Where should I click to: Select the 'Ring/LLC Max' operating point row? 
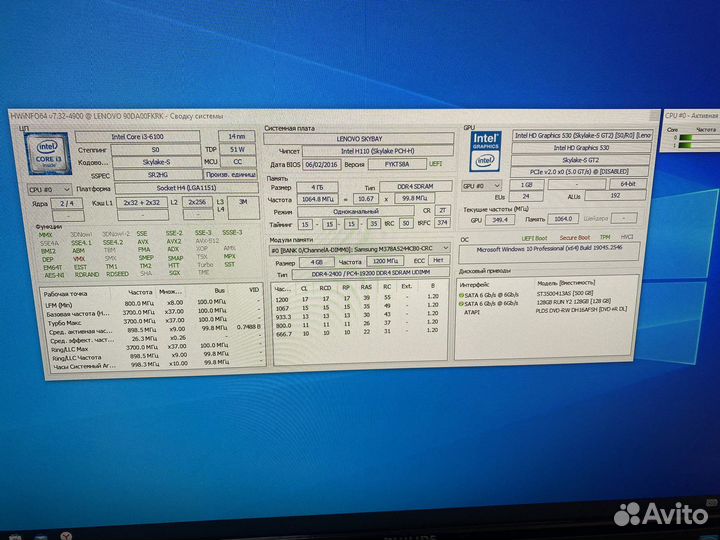pos(155,349)
